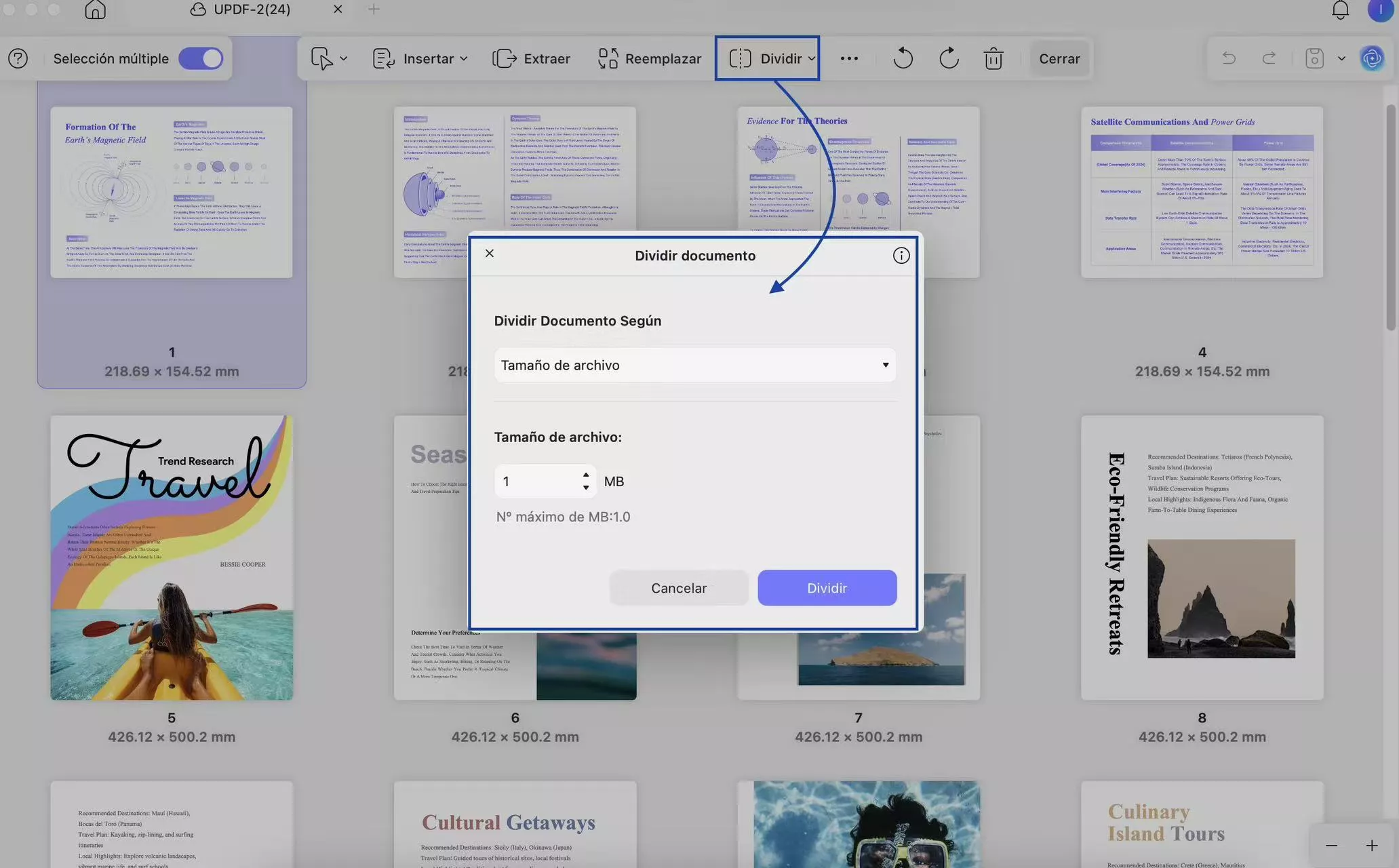
Task: Open the notifications bell
Action: (1340, 9)
